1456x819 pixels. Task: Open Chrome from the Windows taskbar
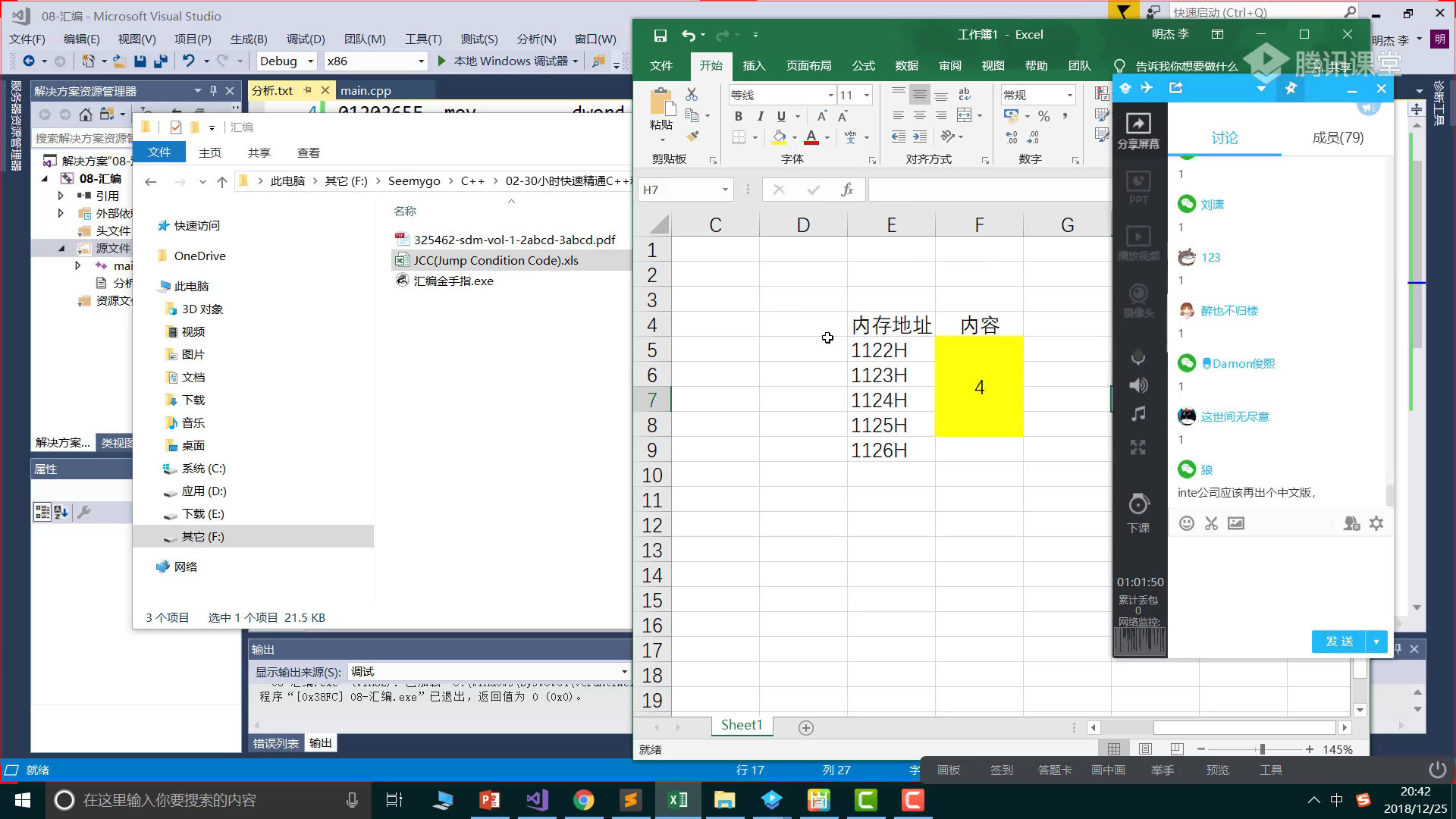click(x=583, y=800)
